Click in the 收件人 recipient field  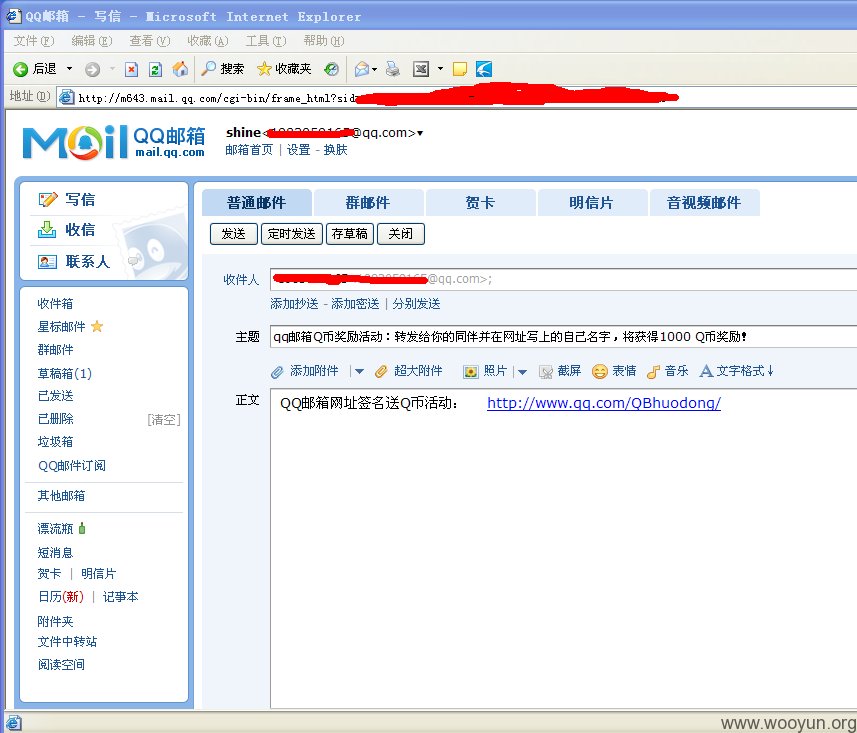tap(563, 279)
